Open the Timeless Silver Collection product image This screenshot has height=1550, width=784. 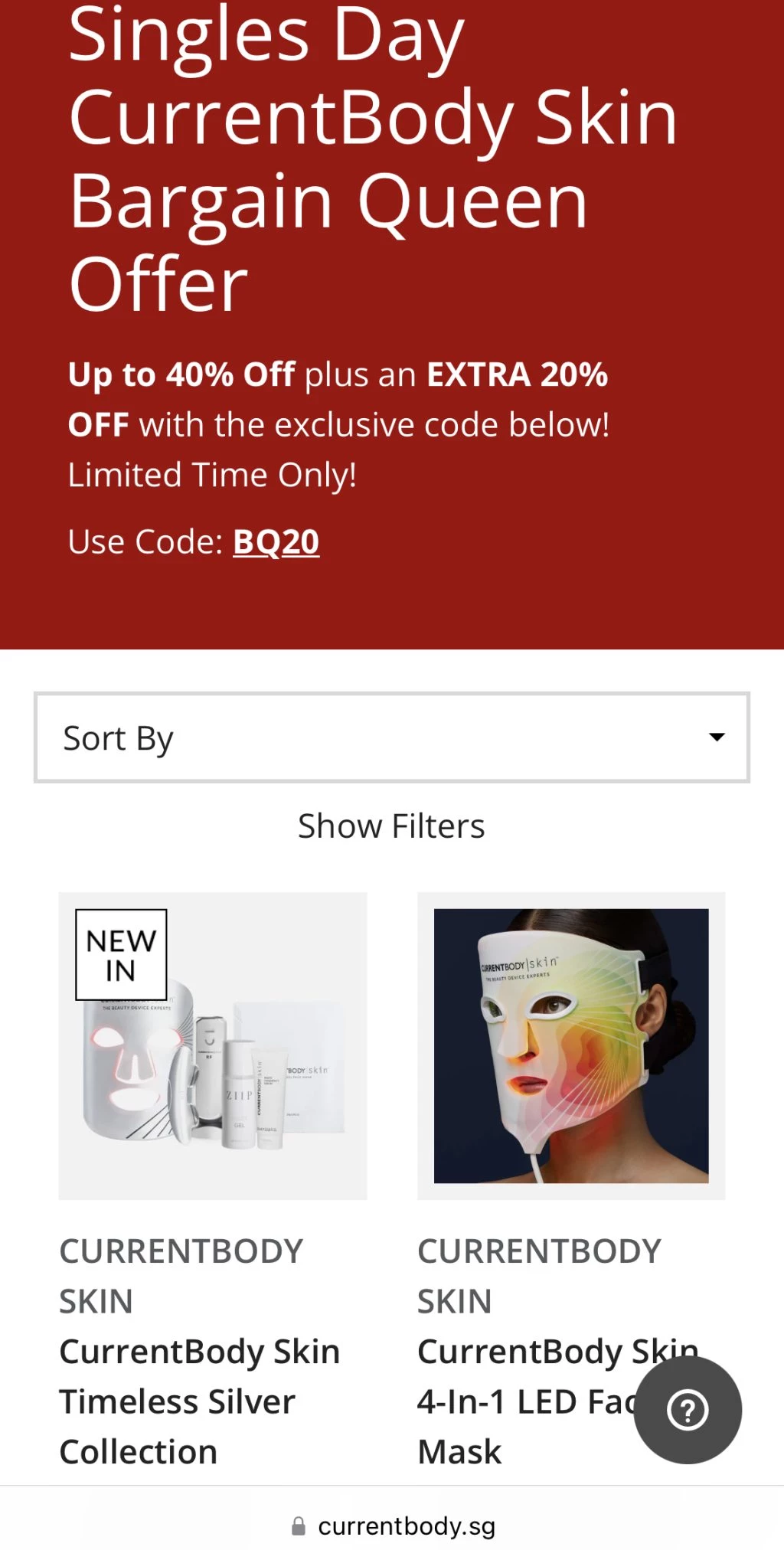coord(213,1045)
